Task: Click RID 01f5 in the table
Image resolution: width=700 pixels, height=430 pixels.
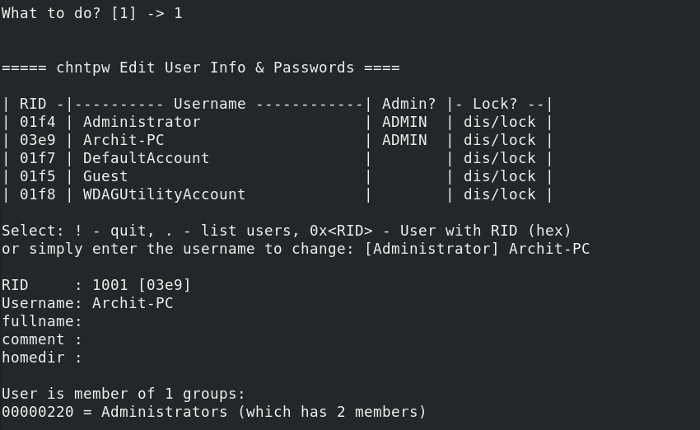Action: (x=38, y=176)
